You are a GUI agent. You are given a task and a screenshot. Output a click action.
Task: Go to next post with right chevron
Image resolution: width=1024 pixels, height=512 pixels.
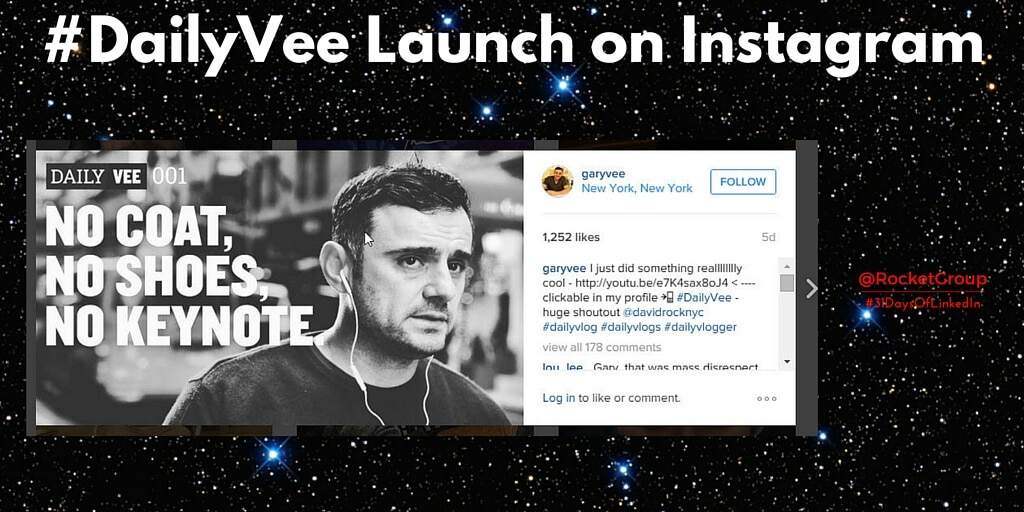point(811,289)
